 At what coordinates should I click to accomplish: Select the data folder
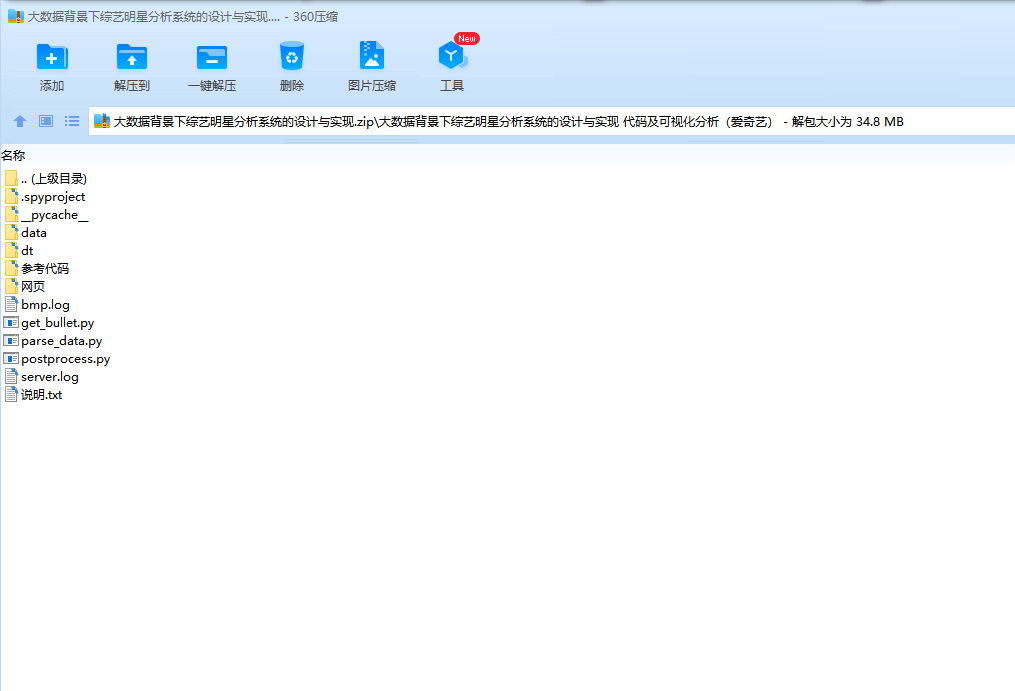[34, 232]
